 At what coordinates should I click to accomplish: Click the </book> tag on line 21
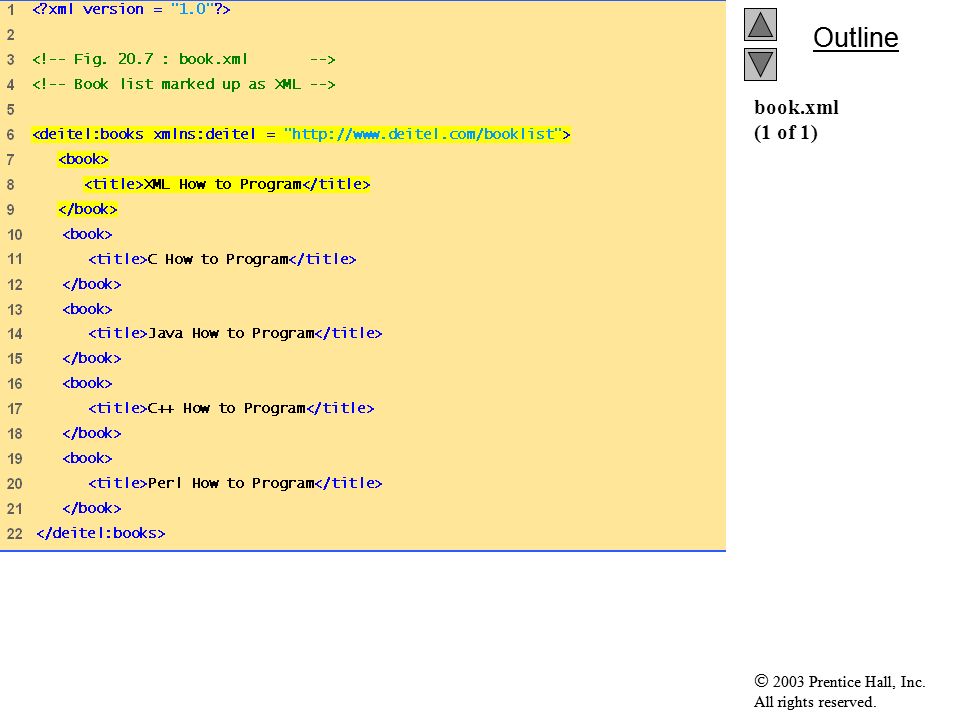pyautogui.click(x=92, y=509)
